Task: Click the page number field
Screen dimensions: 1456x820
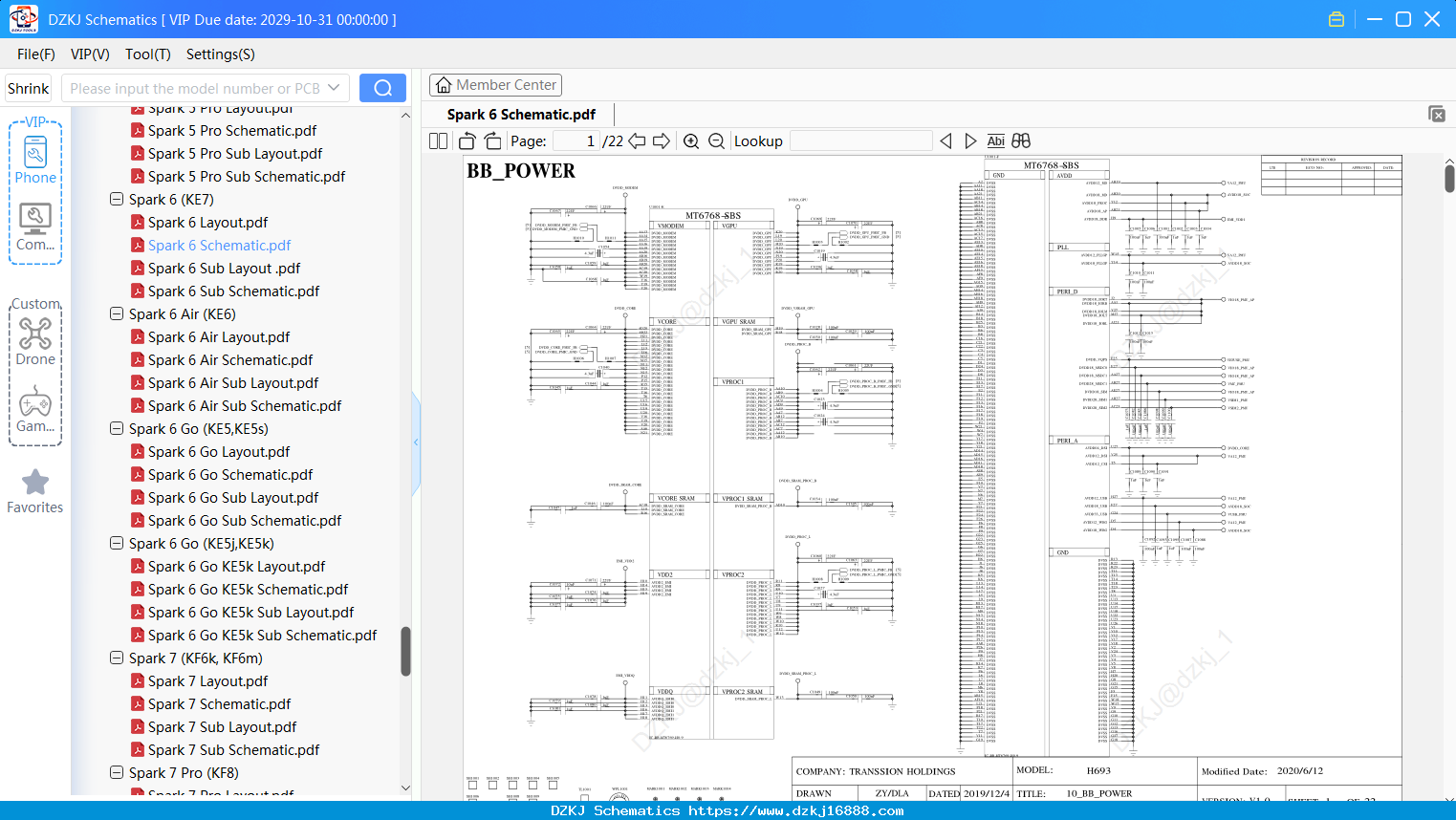Action: pyautogui.click(x=576, y=141)
